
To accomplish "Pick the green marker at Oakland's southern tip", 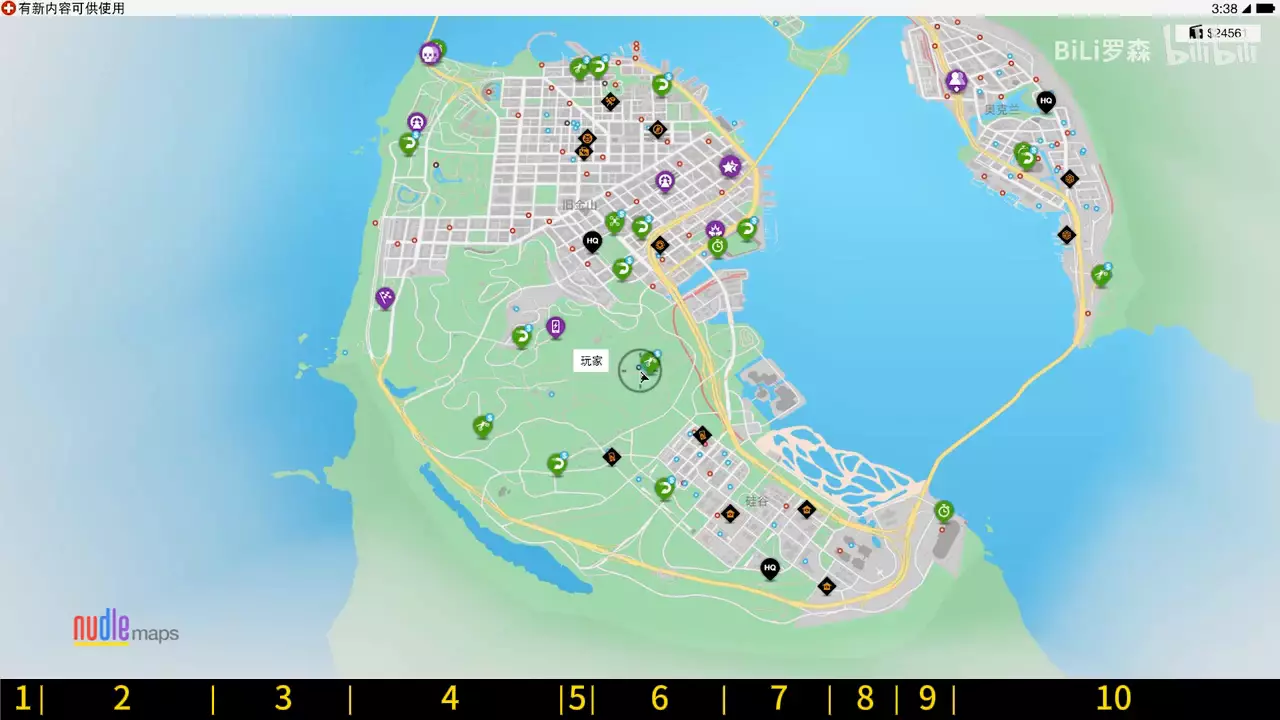I will pos(1101,275).
